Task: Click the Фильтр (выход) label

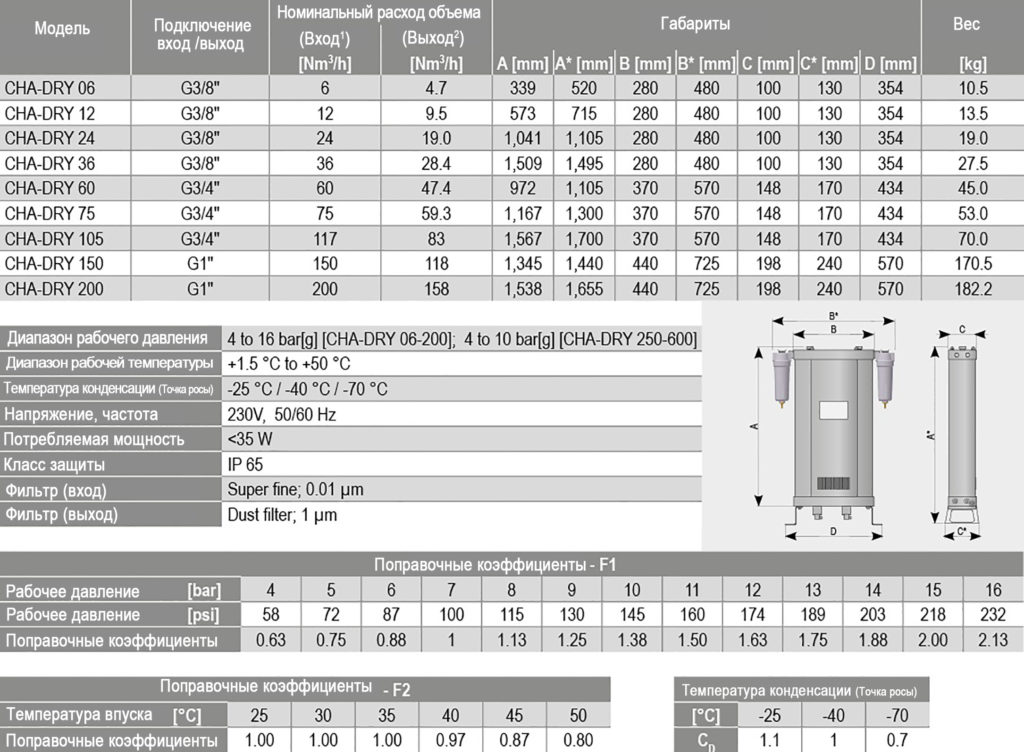Action: pyautogui.click(x=61, y=514)
